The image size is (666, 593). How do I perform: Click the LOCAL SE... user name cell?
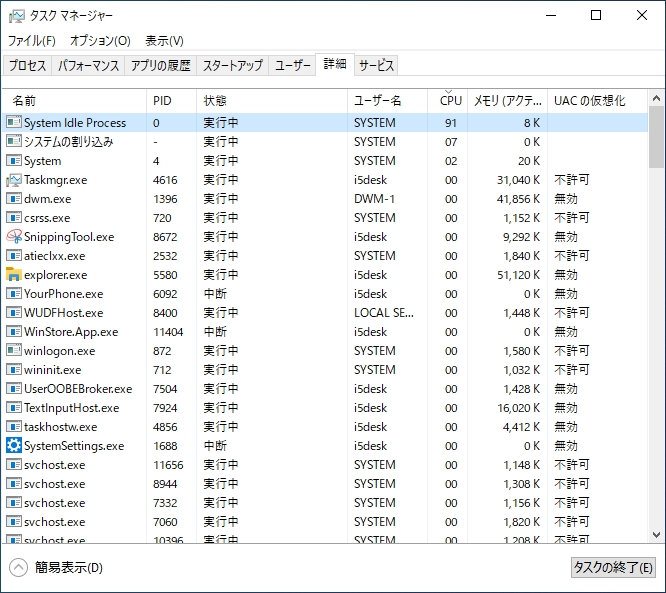pos(384,313)
